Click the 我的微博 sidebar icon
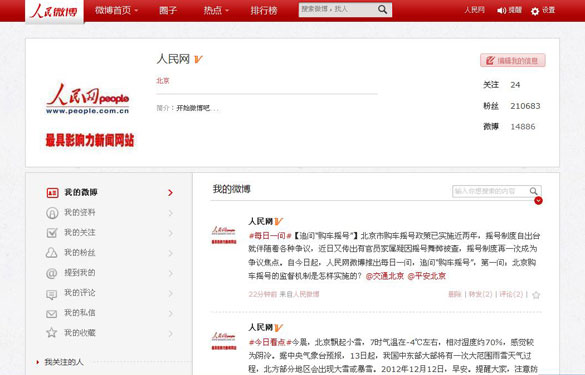 (x=52, y=193)
